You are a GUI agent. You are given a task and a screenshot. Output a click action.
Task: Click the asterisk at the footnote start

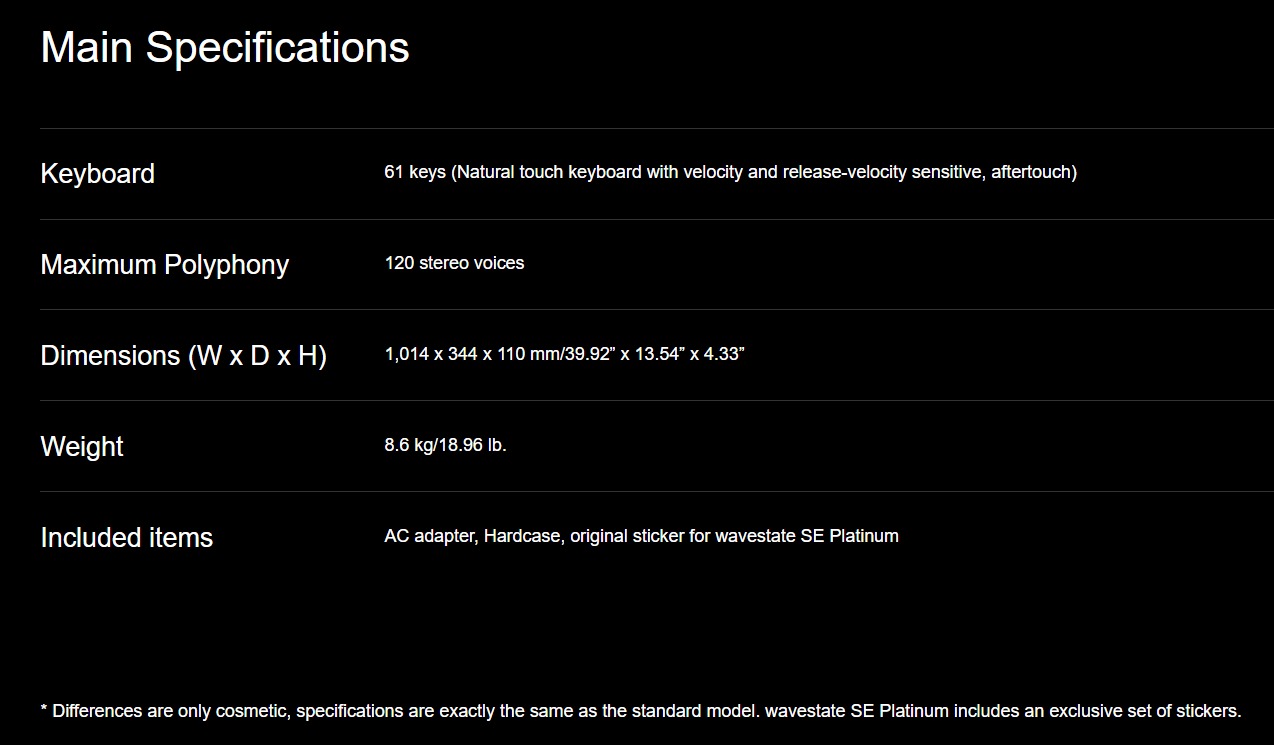(x=44, y=710)
